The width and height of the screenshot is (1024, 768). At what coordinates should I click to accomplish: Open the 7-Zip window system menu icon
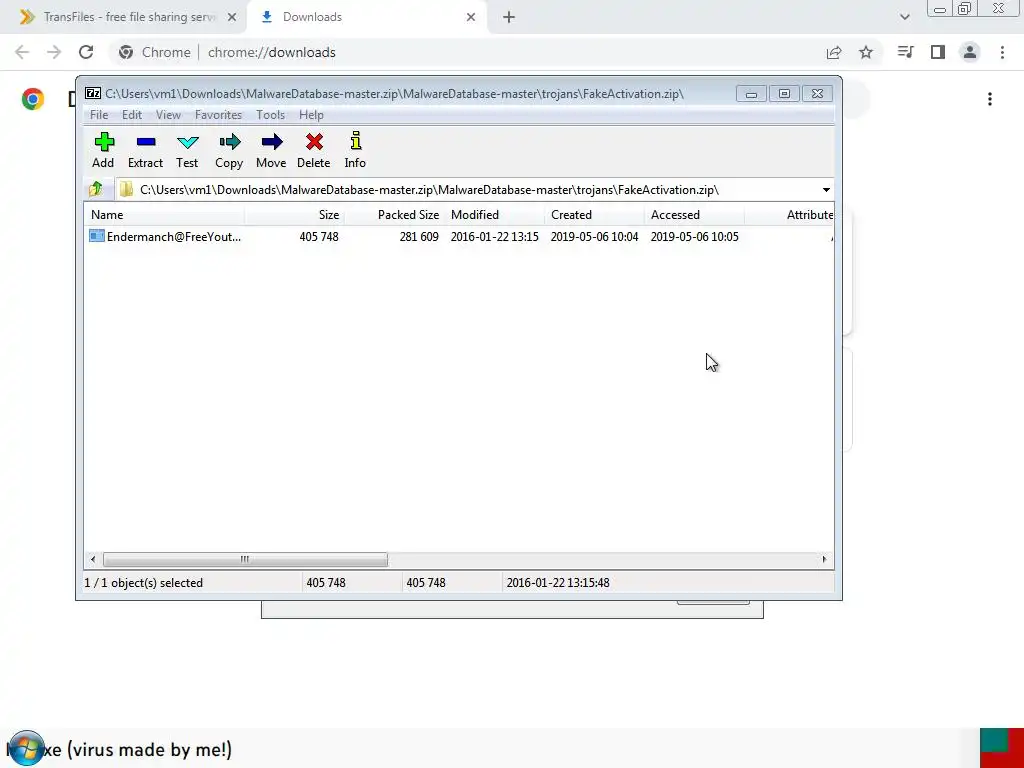tap(93, 93)
